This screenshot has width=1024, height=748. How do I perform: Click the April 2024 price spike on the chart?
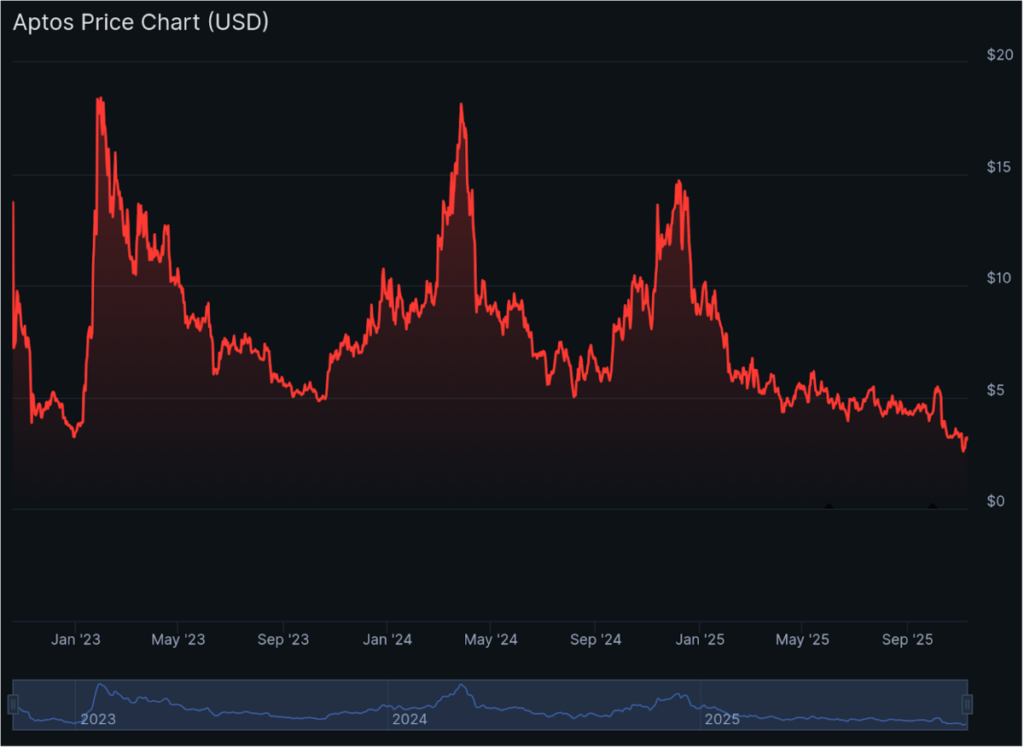coord(461,103)
